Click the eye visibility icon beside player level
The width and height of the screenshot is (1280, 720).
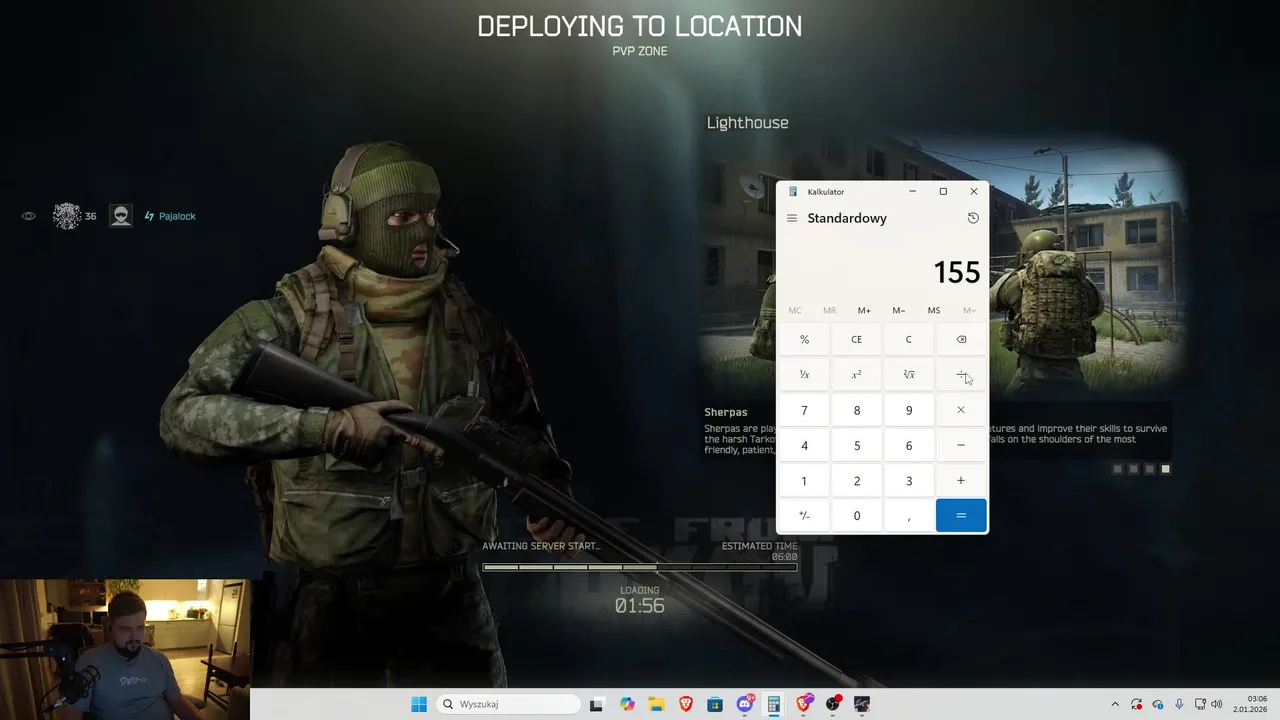tap(29, 216)
